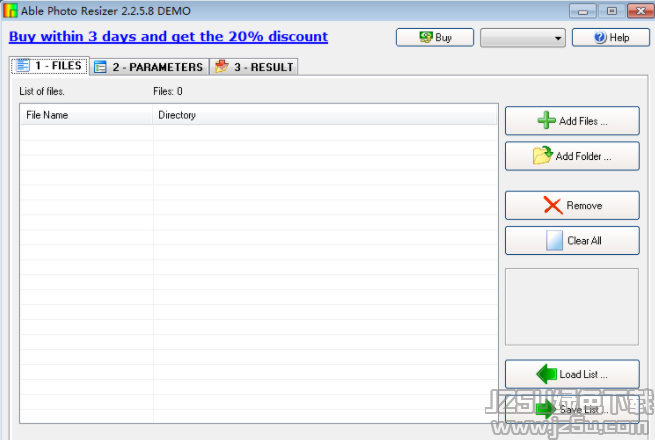Sort by the Directory column header
The width and height of the screenshot is (655, 440).
(325, 115)
